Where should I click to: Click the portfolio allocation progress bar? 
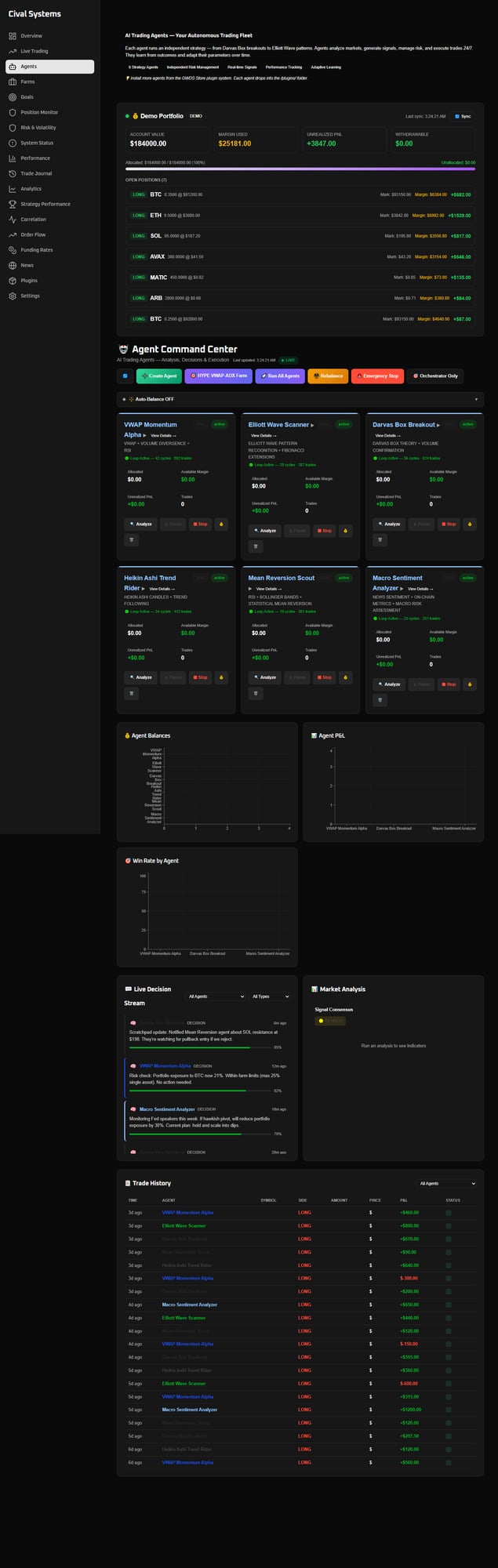coord(300,169)
